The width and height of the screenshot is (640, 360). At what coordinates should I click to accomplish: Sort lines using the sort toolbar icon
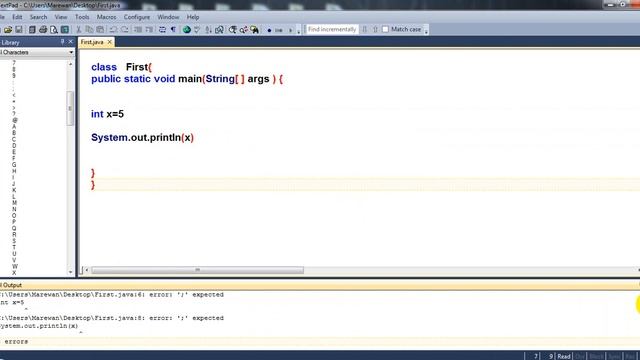[208, 29]
